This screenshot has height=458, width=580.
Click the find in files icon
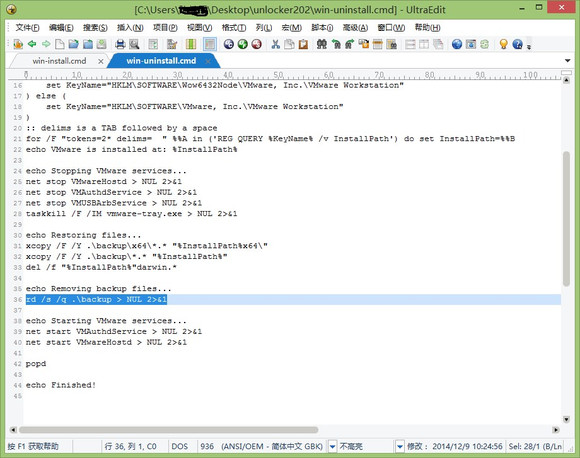[x=391, y=44]
